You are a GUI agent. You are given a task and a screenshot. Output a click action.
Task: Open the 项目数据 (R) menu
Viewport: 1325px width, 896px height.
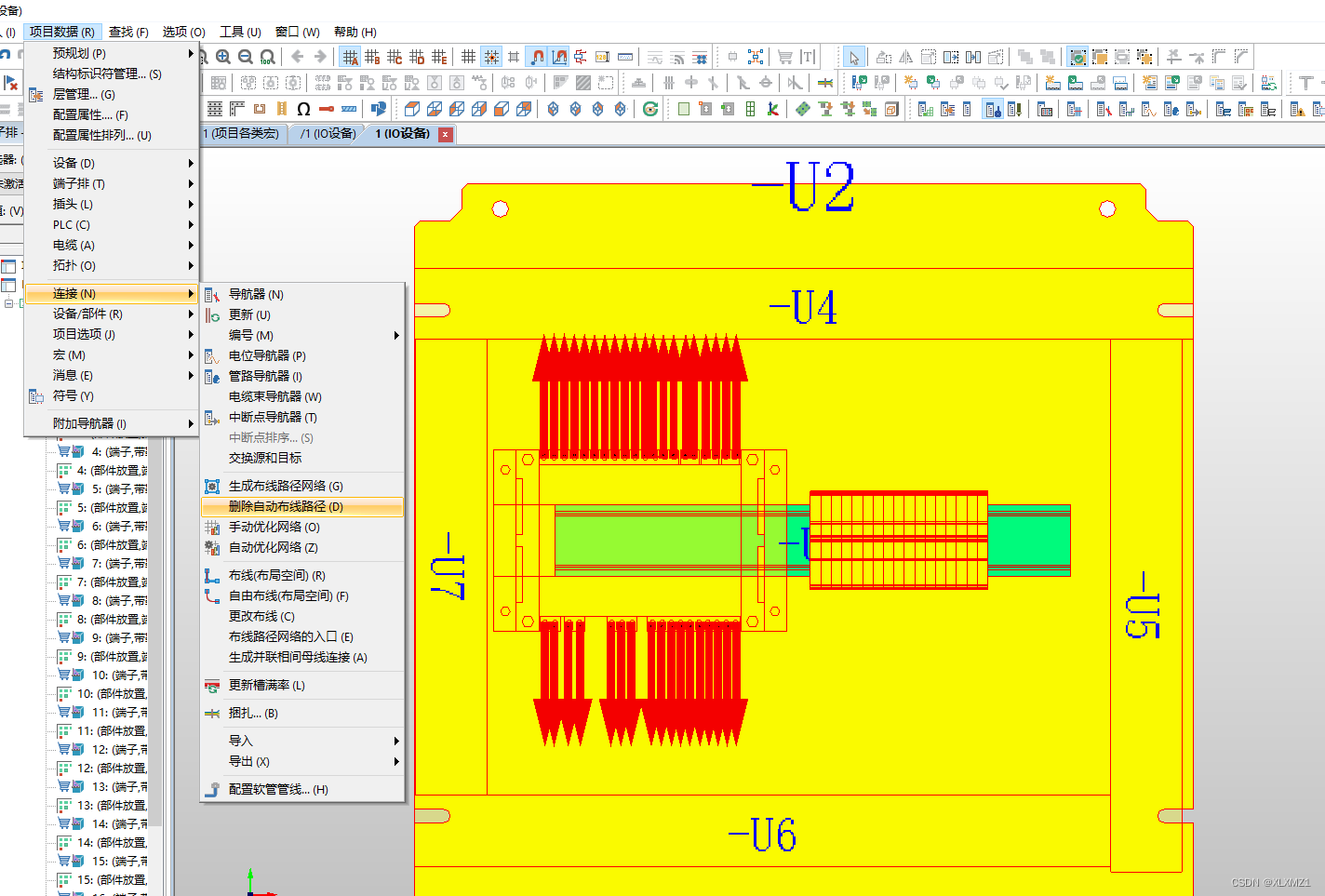(61, 32)
